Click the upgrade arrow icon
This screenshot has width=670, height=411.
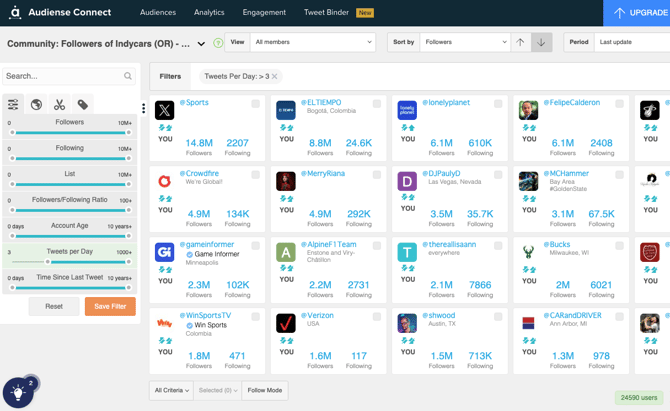pos(619,13)
